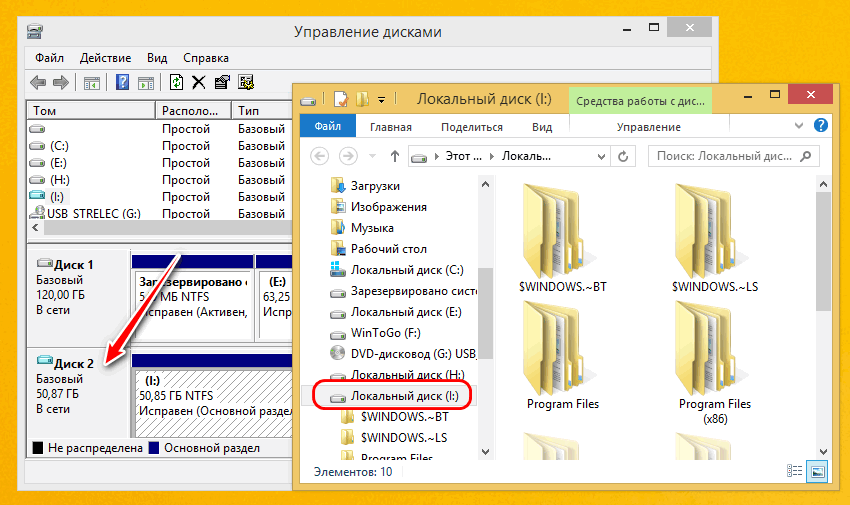This screenshot has width=850, height=505.
Task: Switch to the Поделиться ribbon tab
Action: click(x=471, y=127)
